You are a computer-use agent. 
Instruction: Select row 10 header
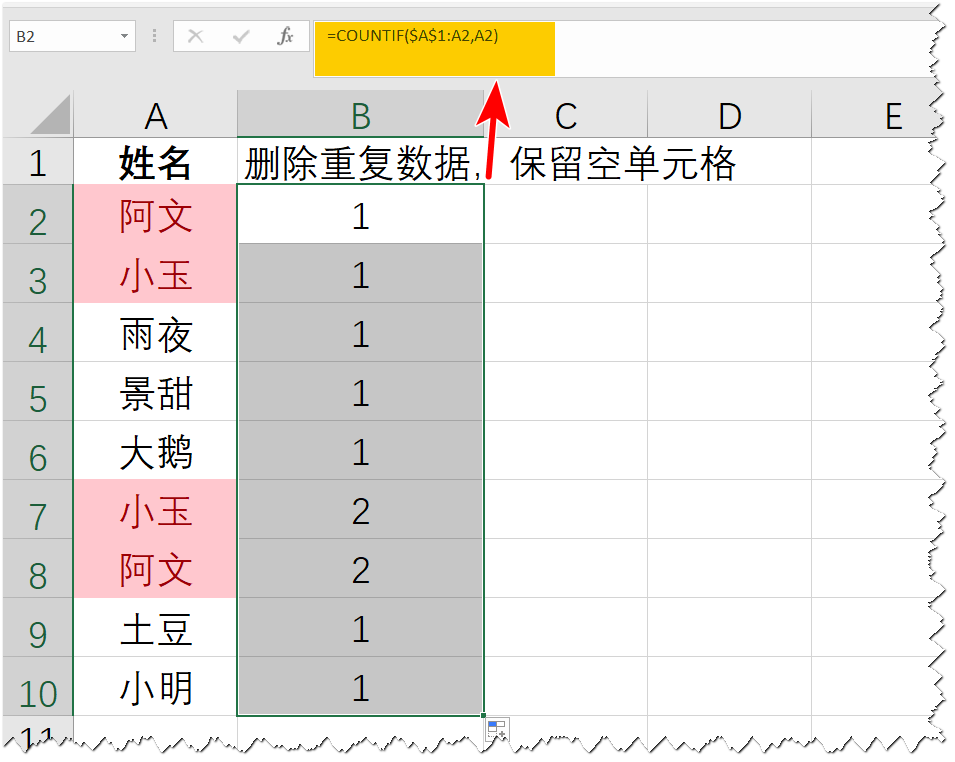pos(38,686)
